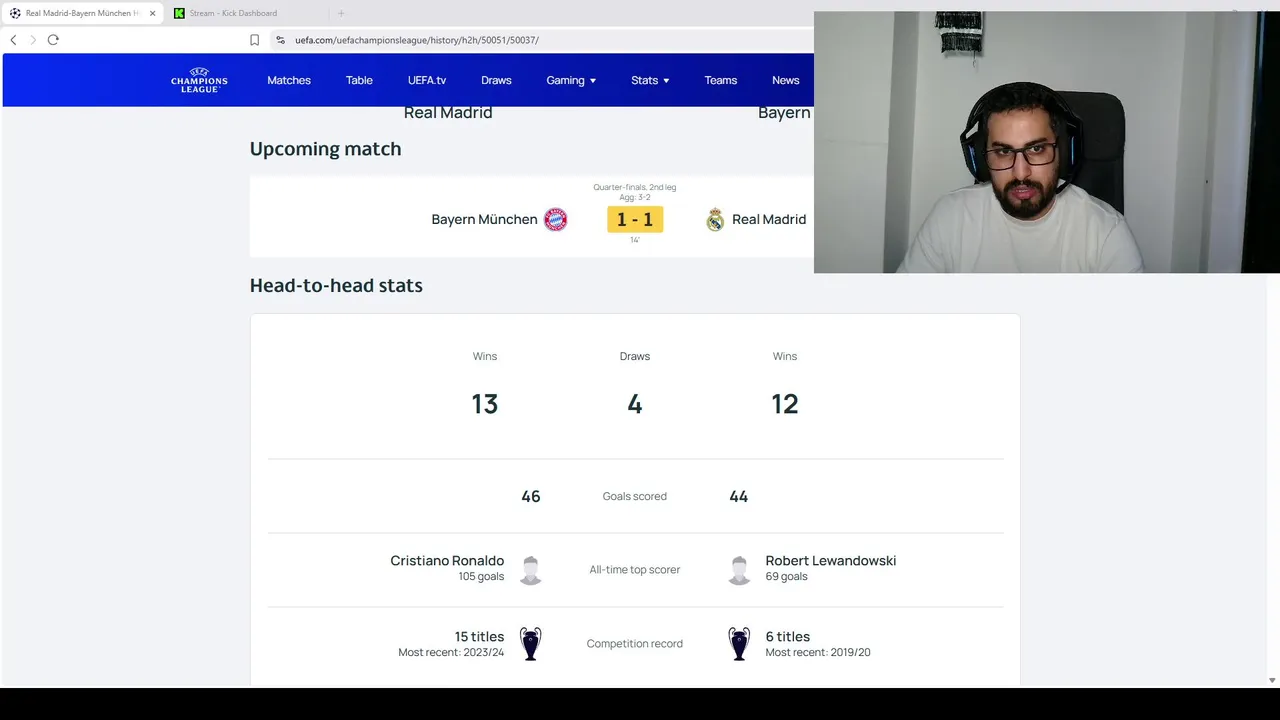Click the Real Madrid club crest
1280x720 pixels.
pos(715,220)
